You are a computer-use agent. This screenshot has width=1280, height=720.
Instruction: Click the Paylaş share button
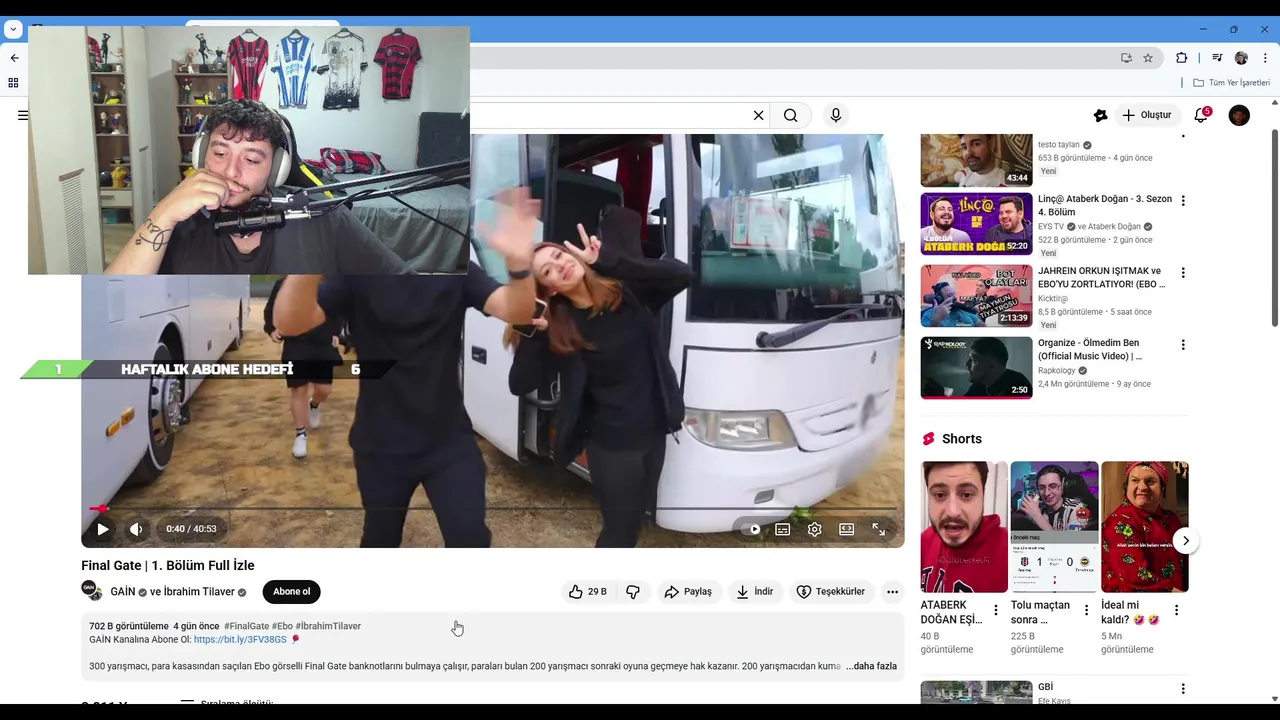[x=688, y=592]
